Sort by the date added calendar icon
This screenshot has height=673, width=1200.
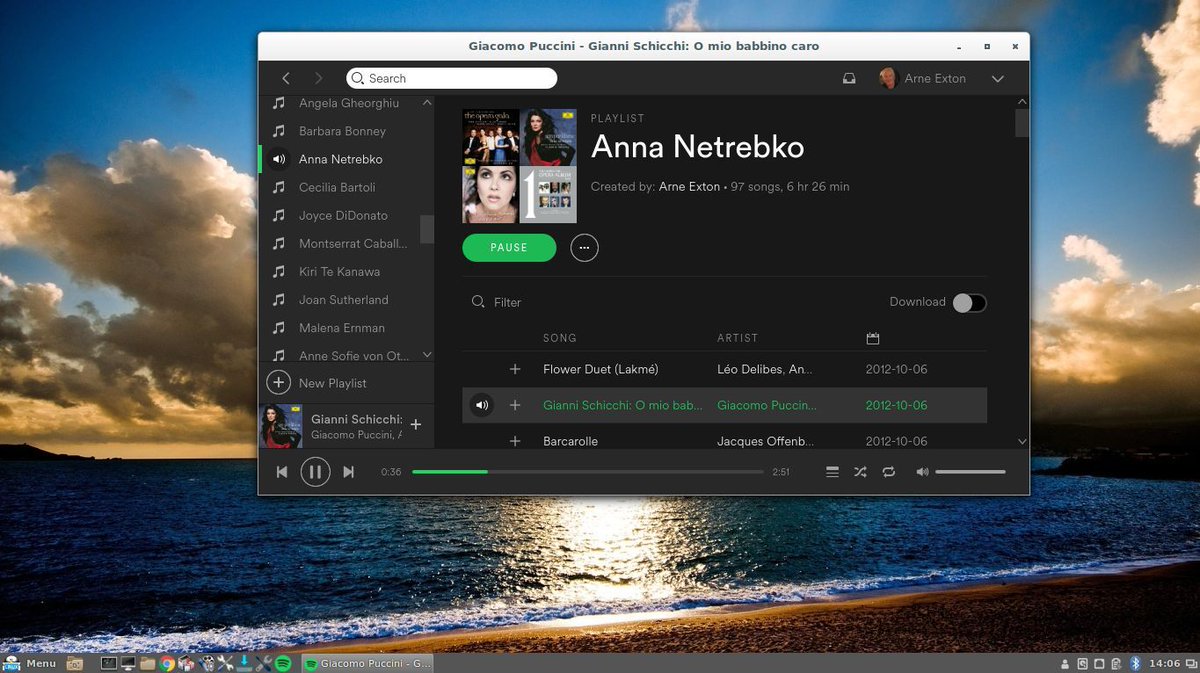872,338
